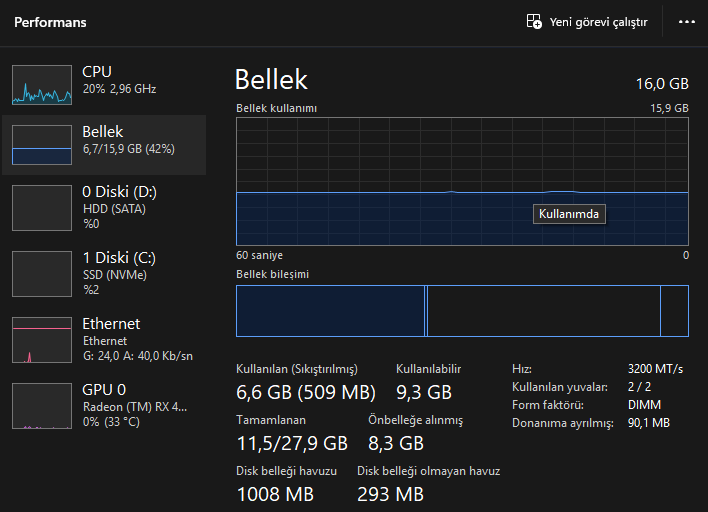Select the CPU mini graph thumbnail

click(x=42, y=85)
